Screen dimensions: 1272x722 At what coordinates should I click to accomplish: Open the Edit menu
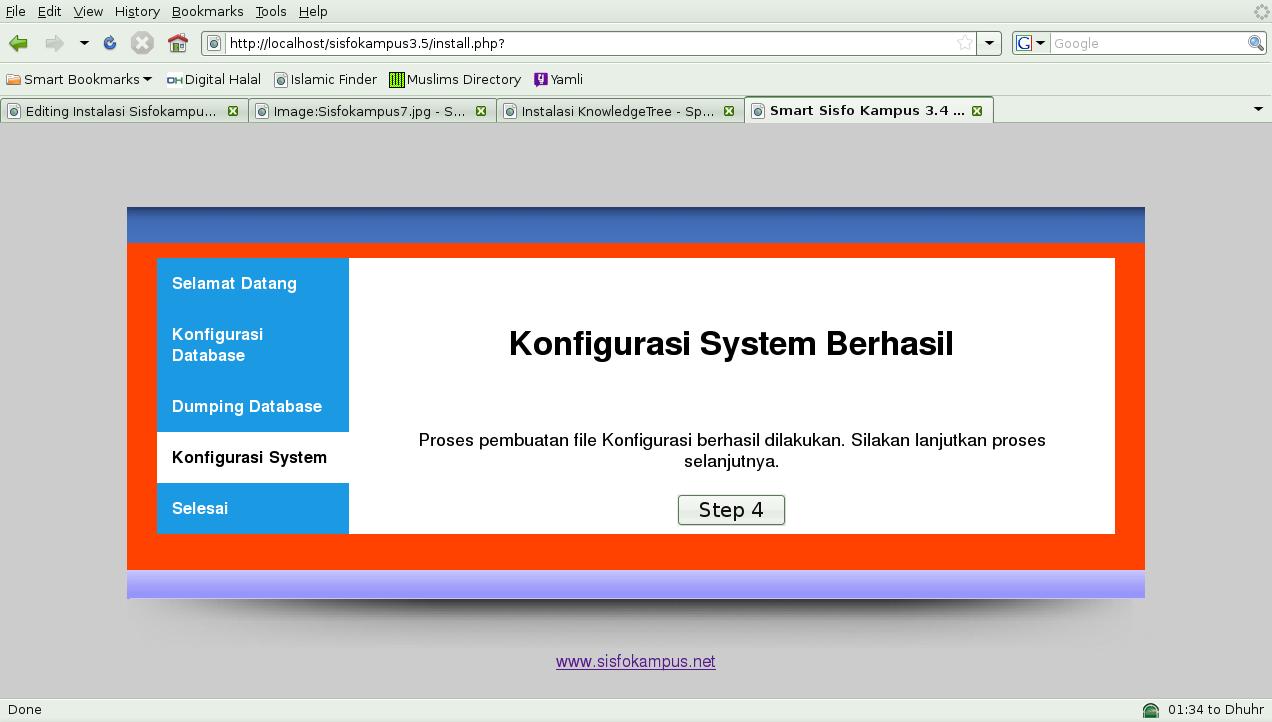[49, 11]
